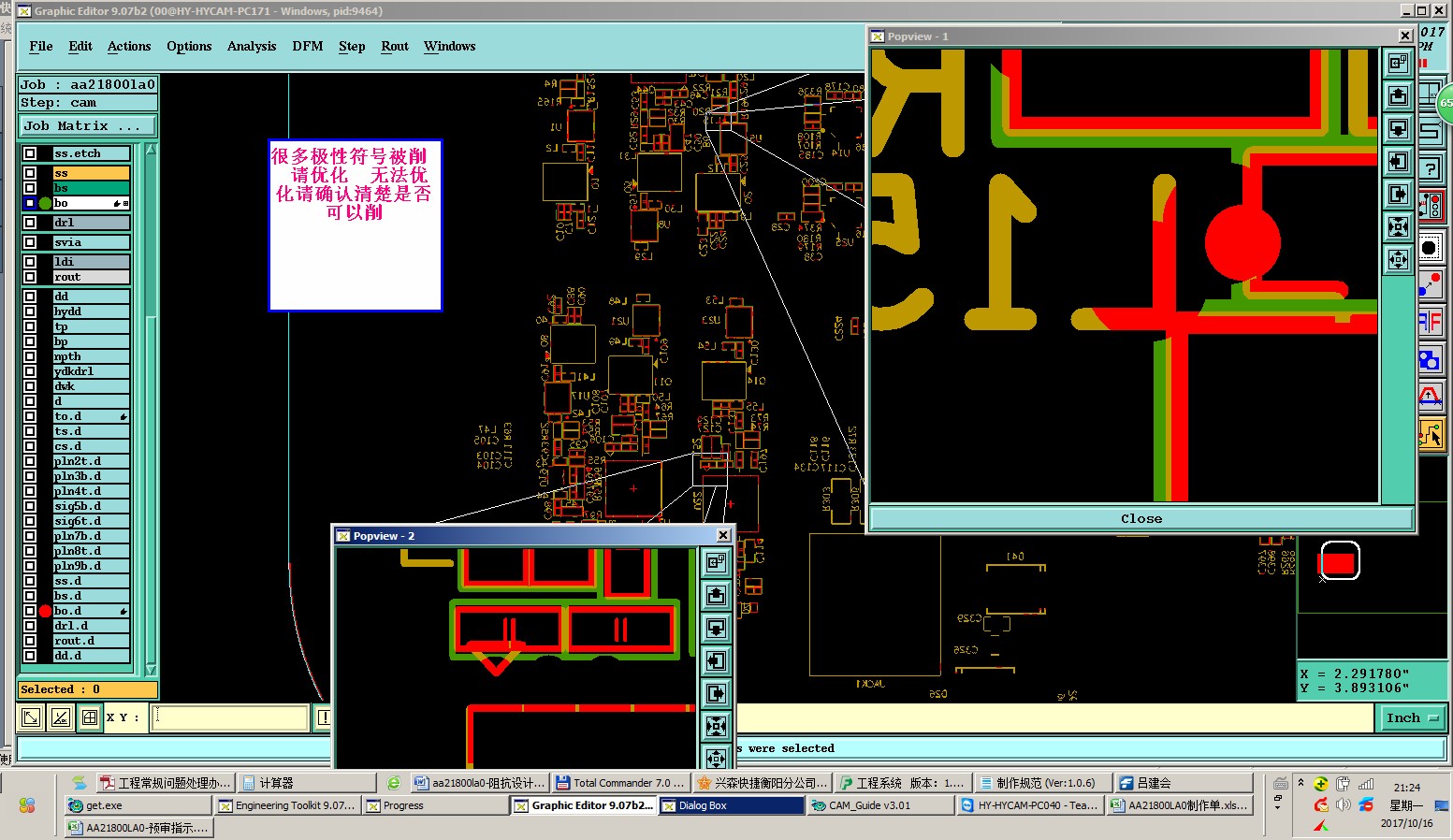Click the mirrored F flip tool icon
Viewport: 1453px width, 840px height.
click(x=1431, y=323)
